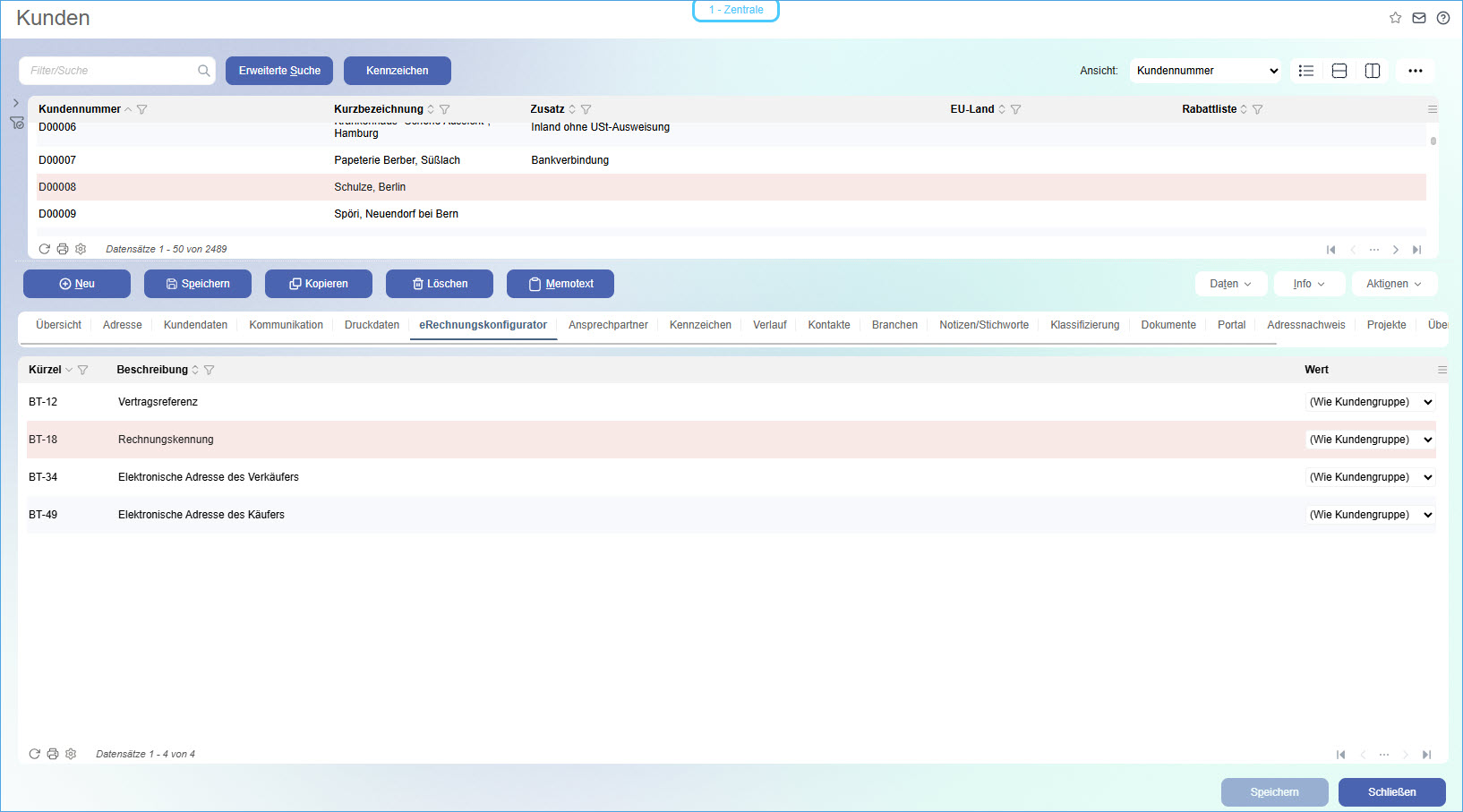Open the Kommunikation tab
This screenshot has width=1463, height=812.
pyautogui.click(x=286, y=325)
